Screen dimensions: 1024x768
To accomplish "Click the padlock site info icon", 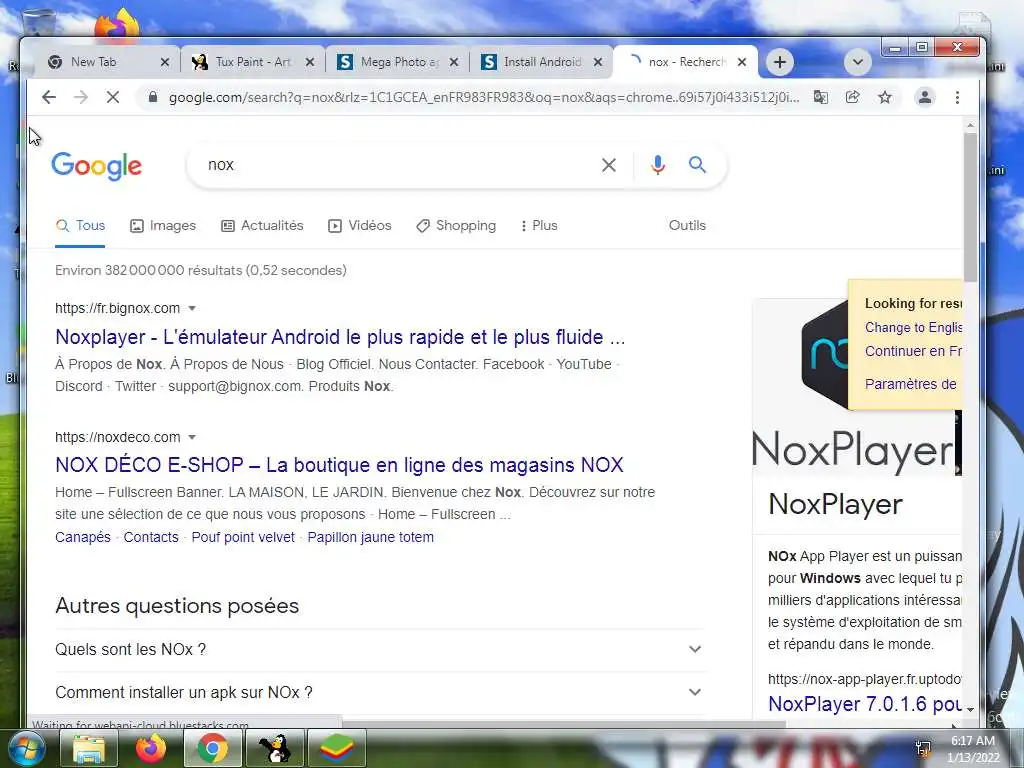I will coord(153,97).
